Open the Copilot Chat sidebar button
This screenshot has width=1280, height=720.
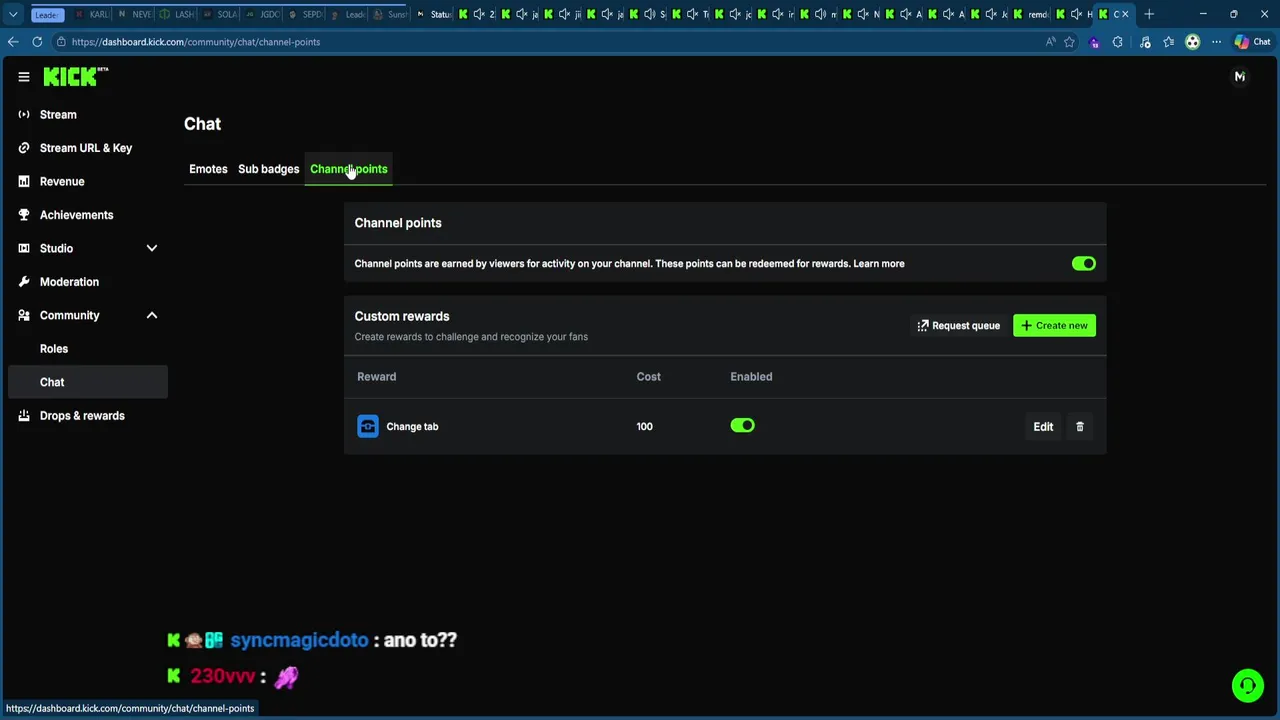click(1252, 42)
